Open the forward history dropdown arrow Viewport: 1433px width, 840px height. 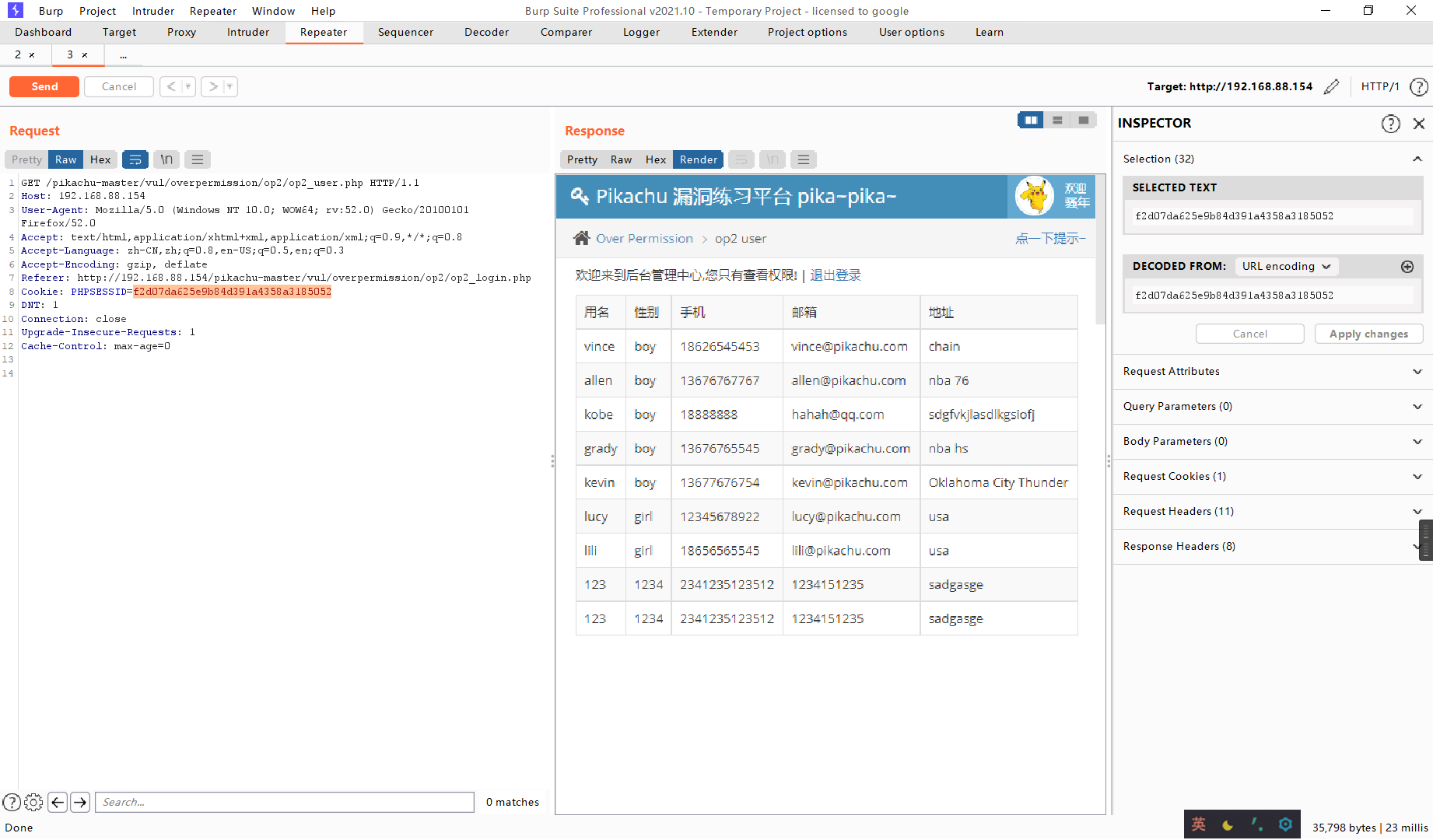(x=230, y=86)
